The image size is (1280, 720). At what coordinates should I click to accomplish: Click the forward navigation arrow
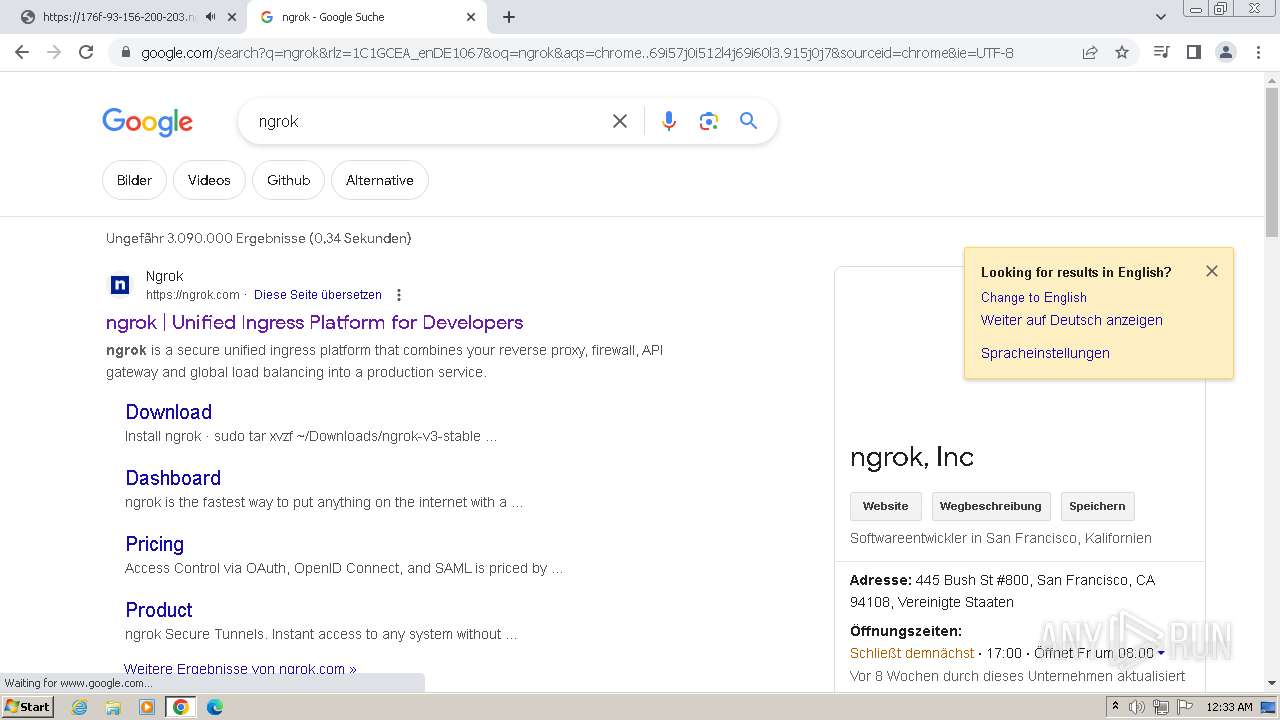pos(54,52)
